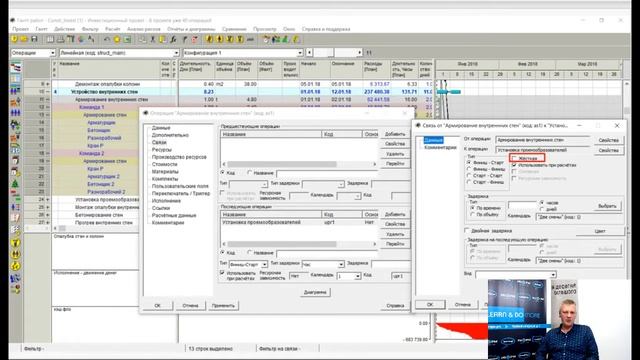This screenshot has width=640, height=360.
Task: Click Применить in the operation dialog
Action: point(223,305)
